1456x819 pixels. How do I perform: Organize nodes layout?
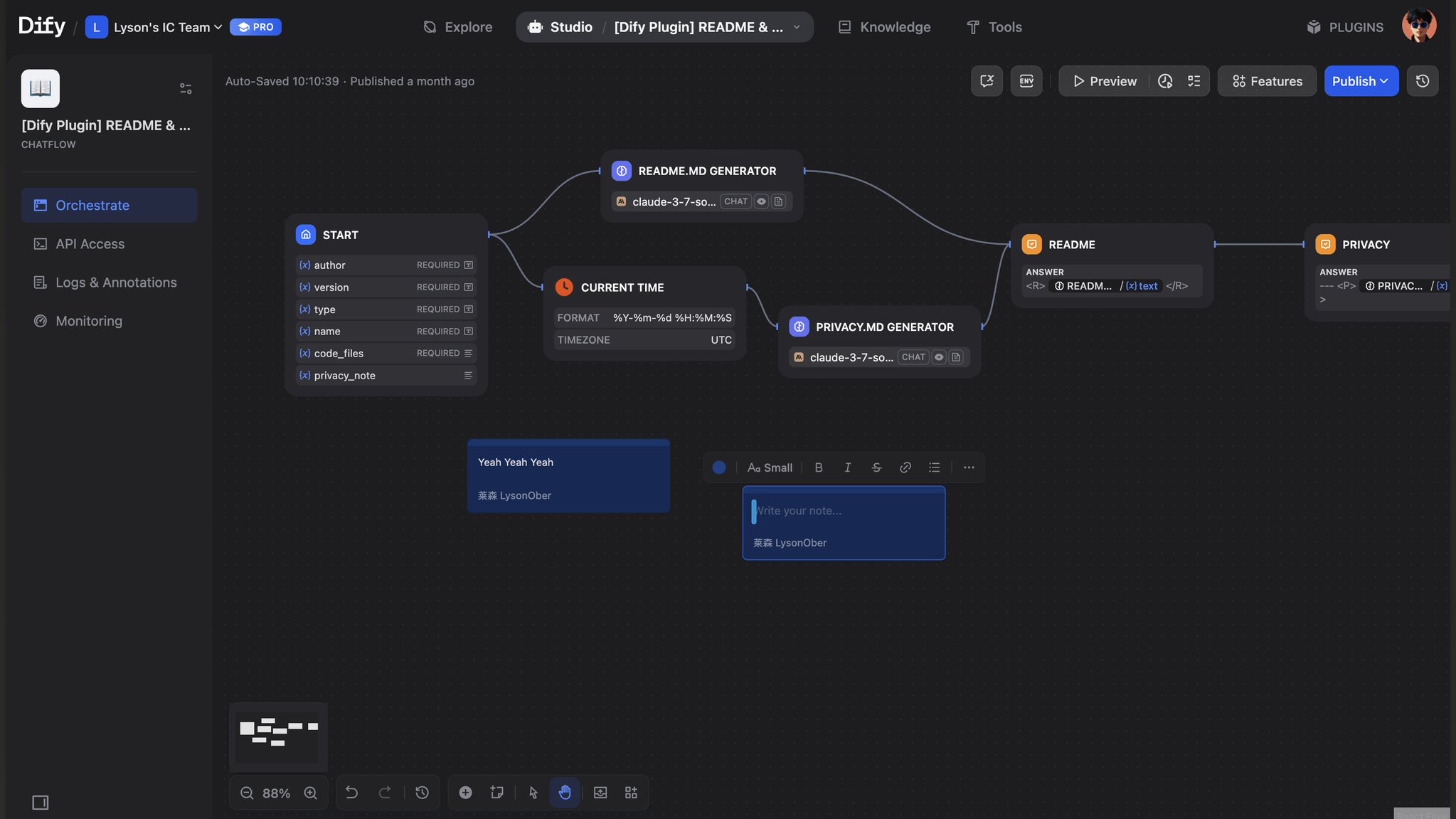click(x=631, y=793)
